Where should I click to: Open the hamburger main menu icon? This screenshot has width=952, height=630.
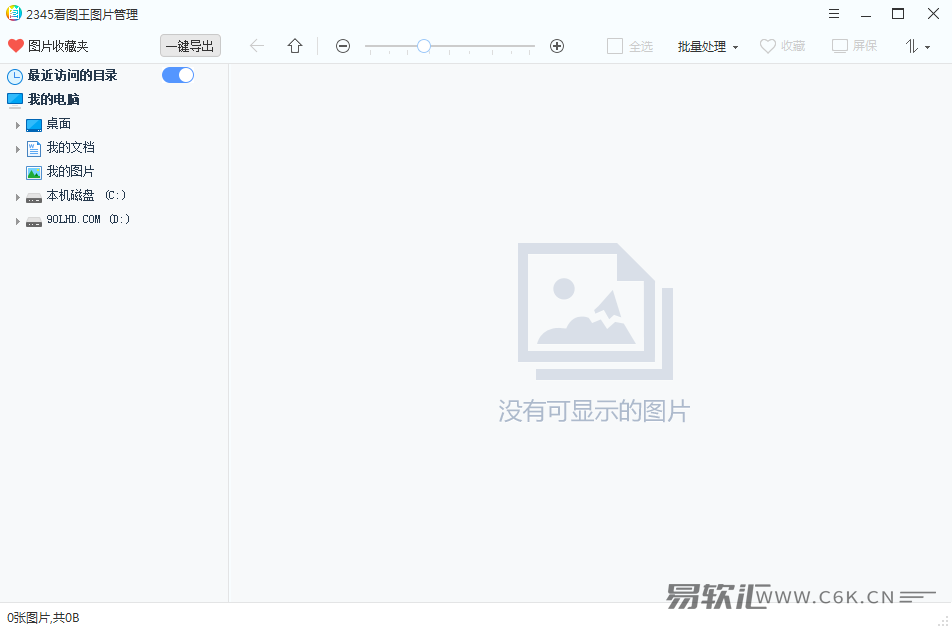click(x=834, y=13)
